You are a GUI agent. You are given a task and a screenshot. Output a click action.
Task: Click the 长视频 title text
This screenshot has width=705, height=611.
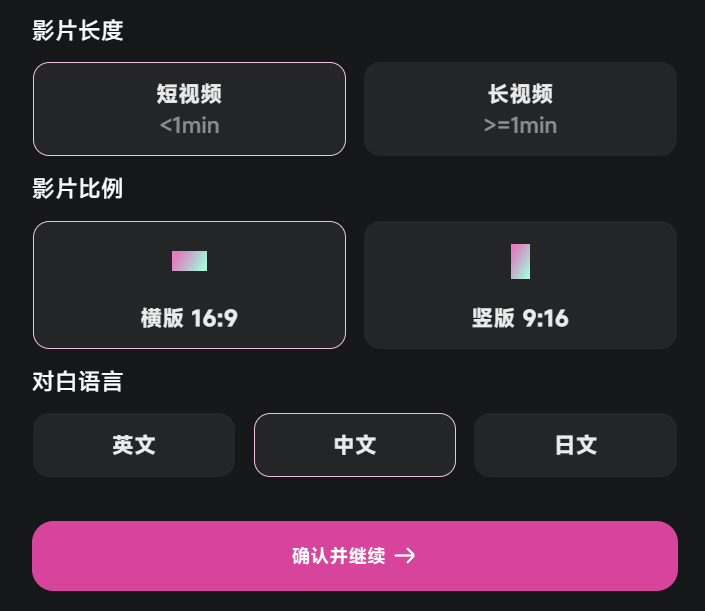point(520,94)
